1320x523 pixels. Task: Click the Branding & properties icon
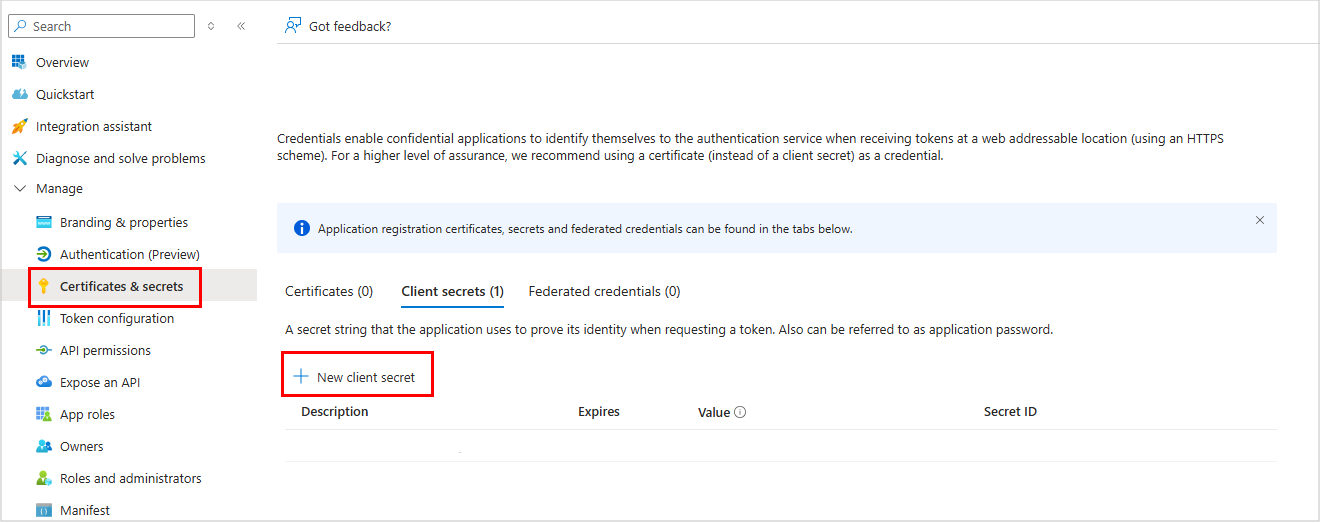43,222
